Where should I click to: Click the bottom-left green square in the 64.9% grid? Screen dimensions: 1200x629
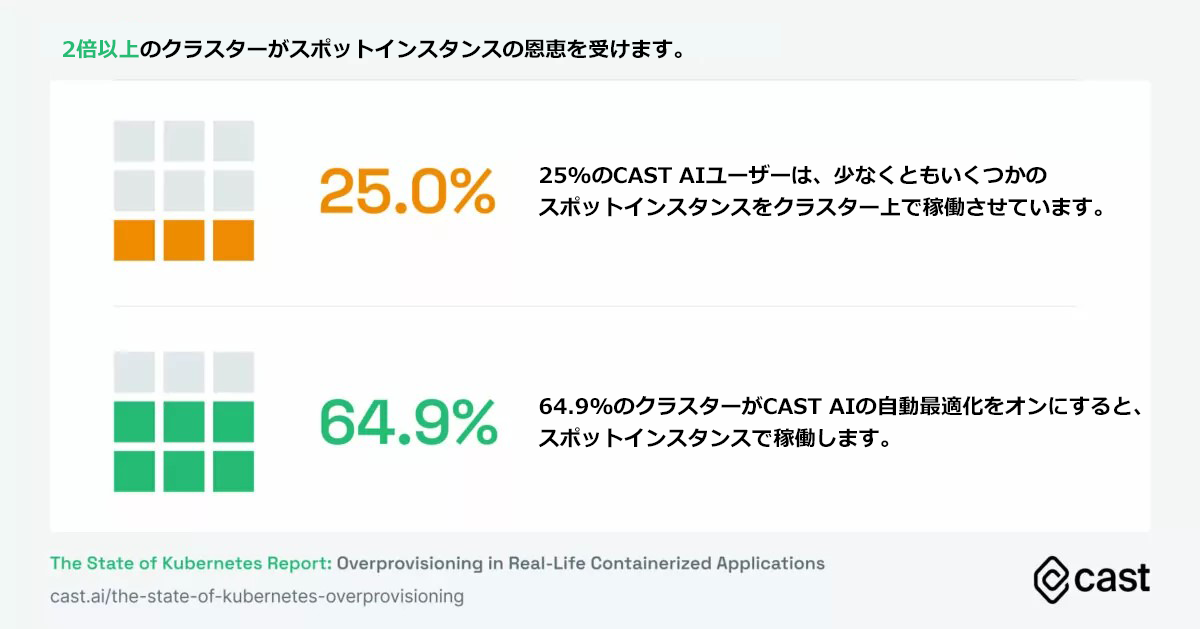(134, 471)
